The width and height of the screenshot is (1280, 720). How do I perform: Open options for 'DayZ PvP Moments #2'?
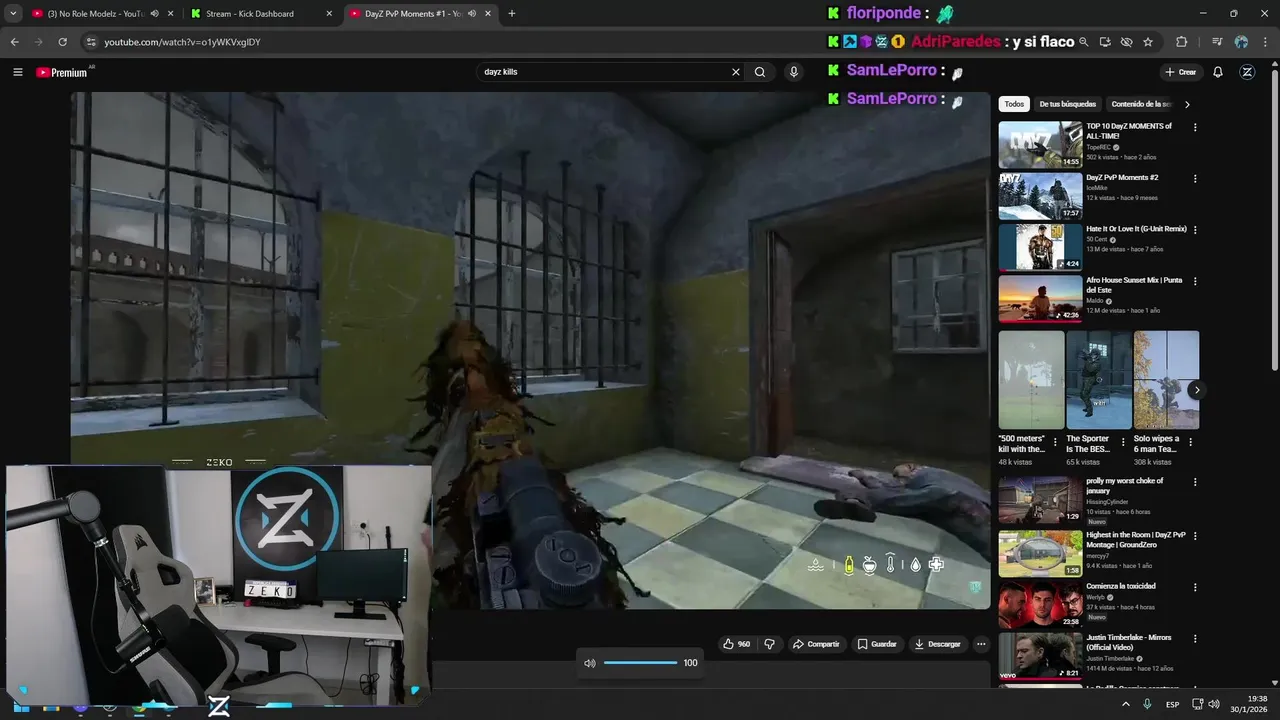(1195, 178)
